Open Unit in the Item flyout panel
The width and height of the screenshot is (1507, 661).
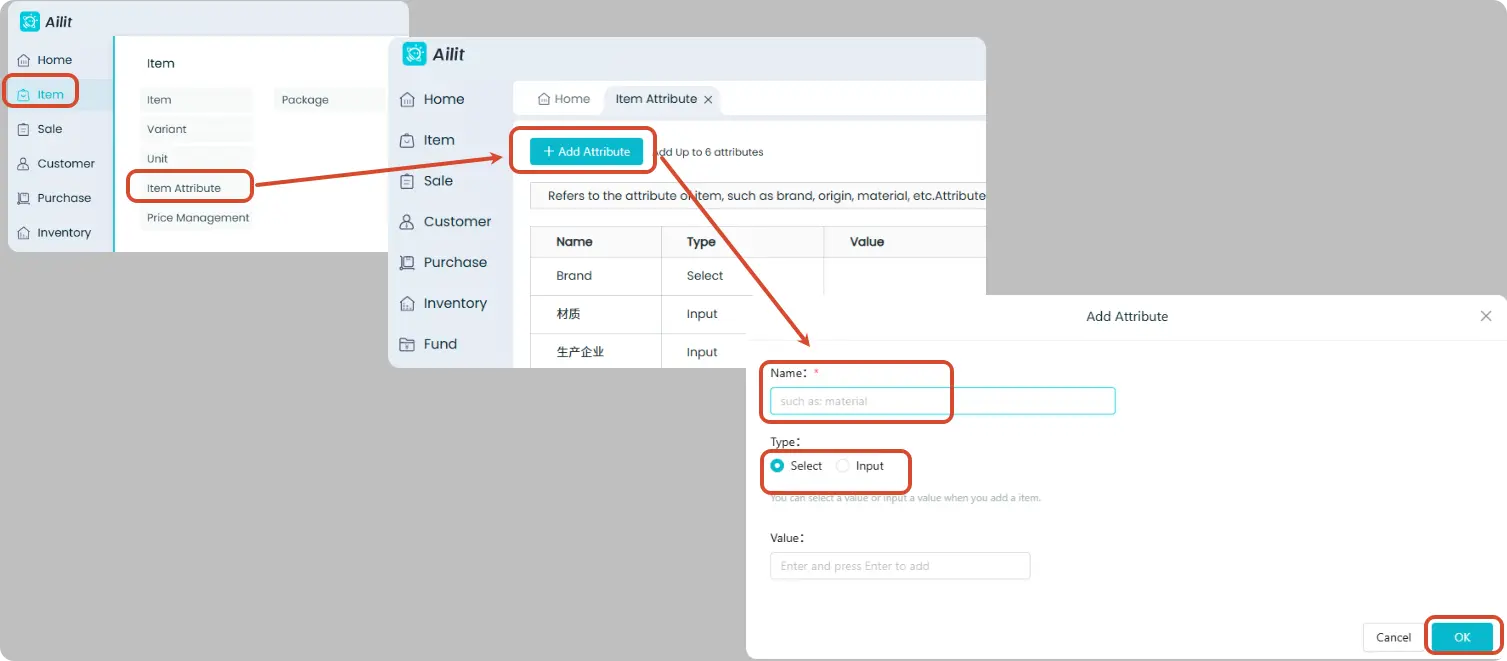[196, 159]
